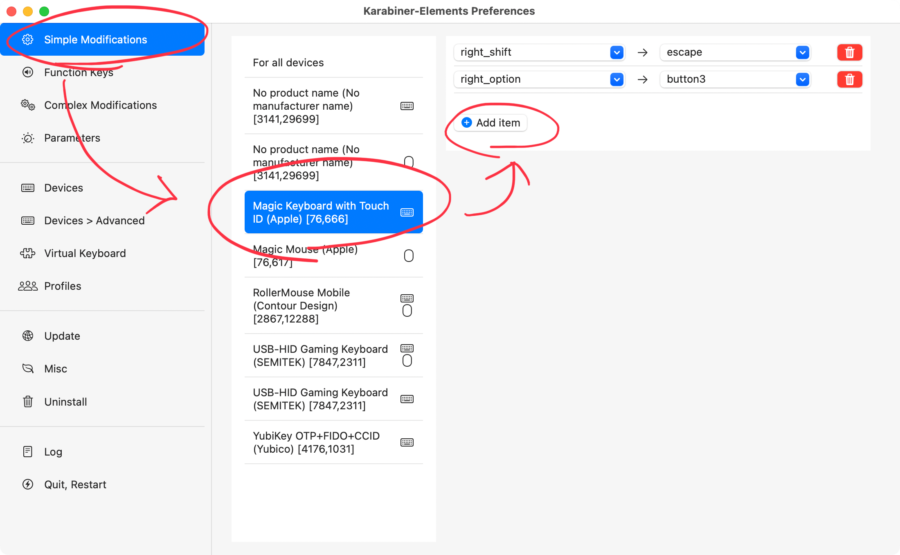The width and height of the screenshot is (900, 555).
Task: Click the Parameters sun icon in sidebar
Action: pos(28,138)
